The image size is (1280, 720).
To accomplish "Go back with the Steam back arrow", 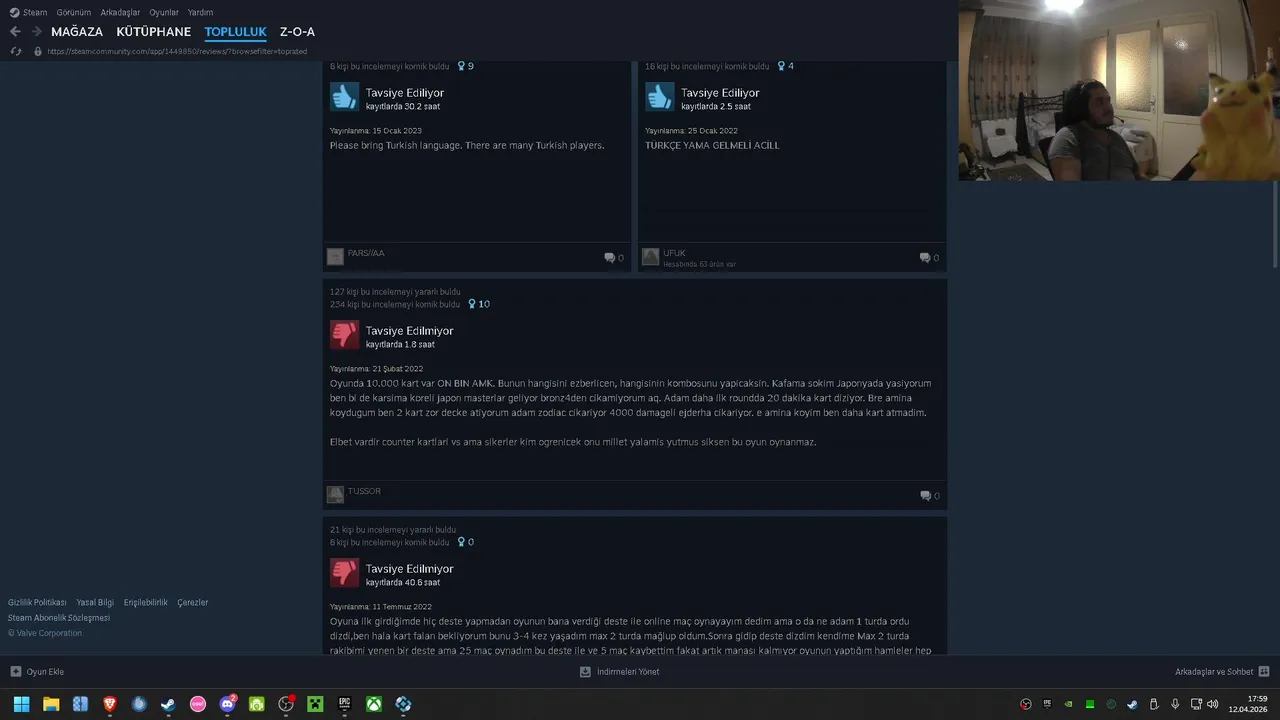I will [15, 32].
